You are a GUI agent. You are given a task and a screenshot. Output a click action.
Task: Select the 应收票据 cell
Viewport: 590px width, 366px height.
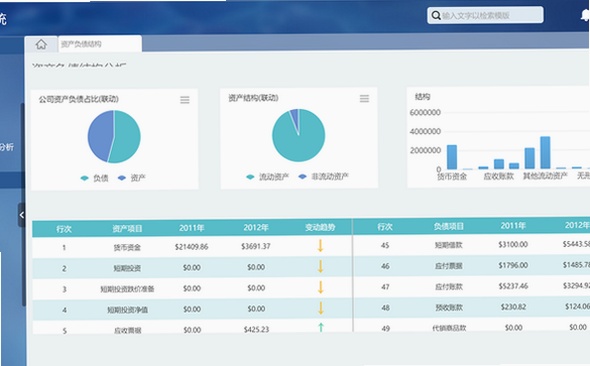tap(128, 331)
